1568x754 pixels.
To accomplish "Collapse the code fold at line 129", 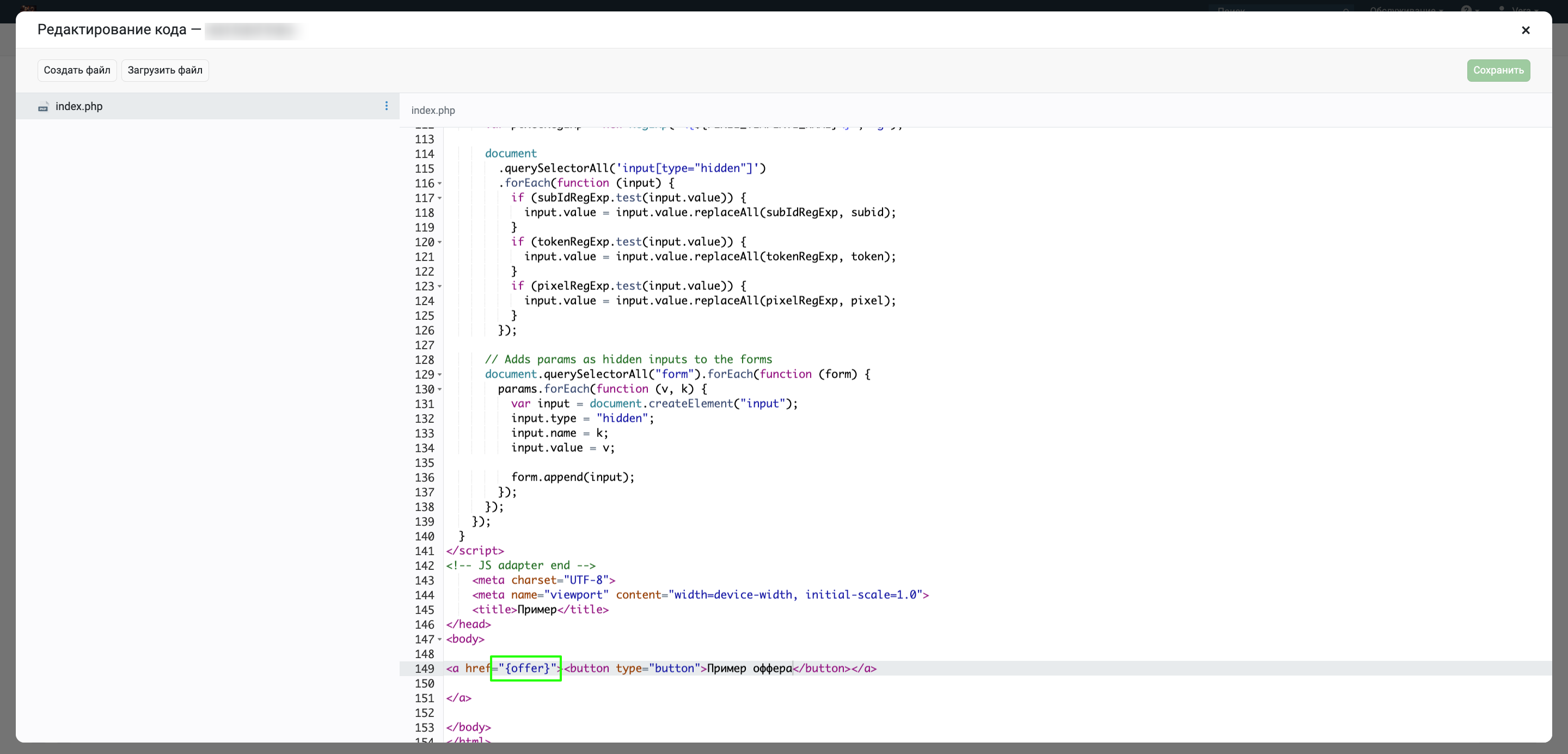I will (439, 375).
